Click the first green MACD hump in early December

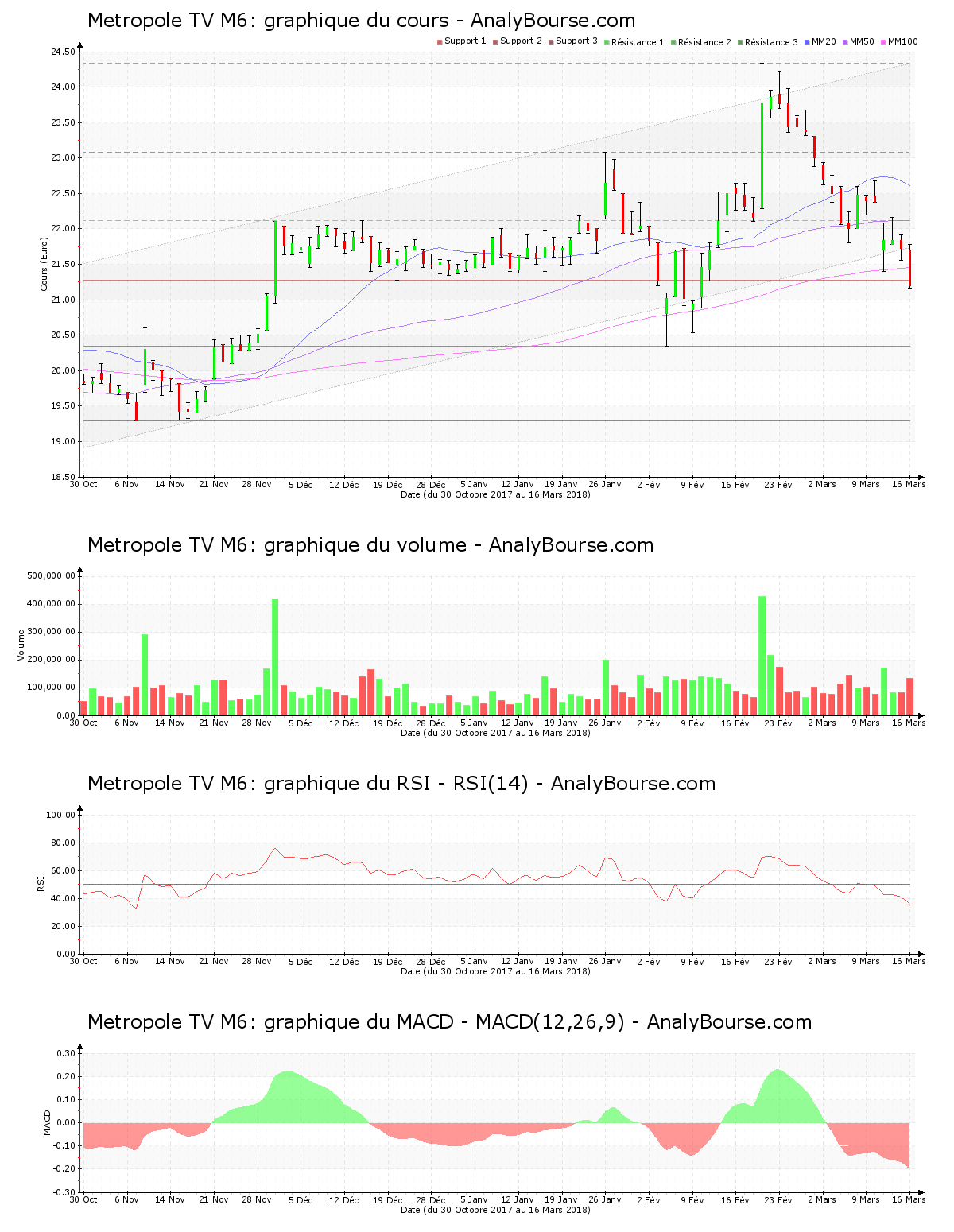pyautogui.click(x=288, y=1097)
